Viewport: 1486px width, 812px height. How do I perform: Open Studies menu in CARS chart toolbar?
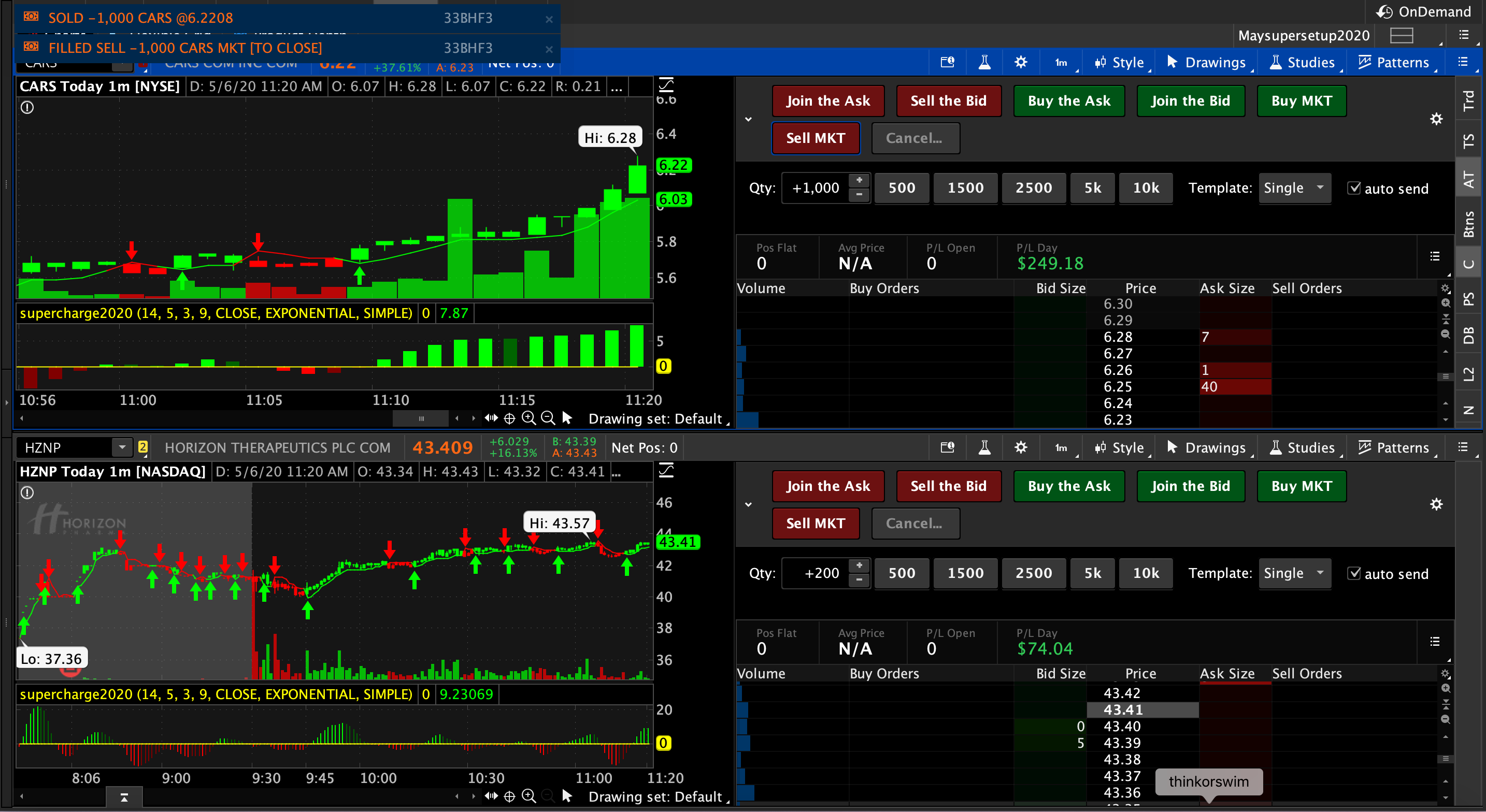(1303, 62)
